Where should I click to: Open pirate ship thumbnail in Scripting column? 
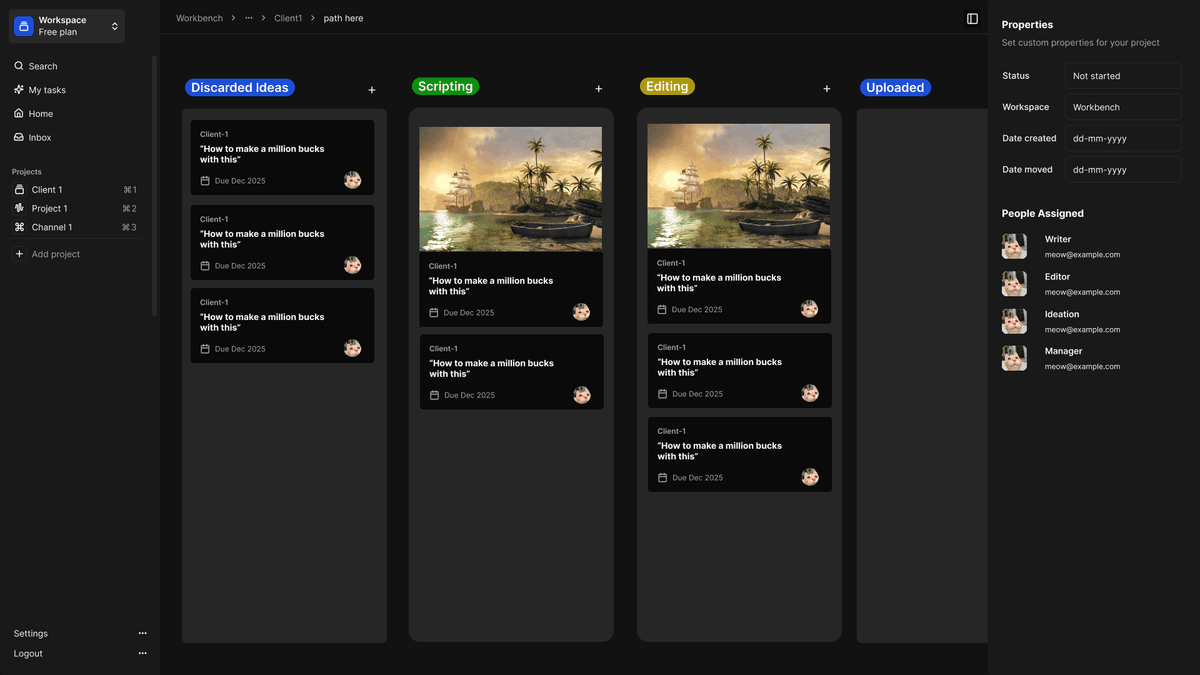coord(510,188)
